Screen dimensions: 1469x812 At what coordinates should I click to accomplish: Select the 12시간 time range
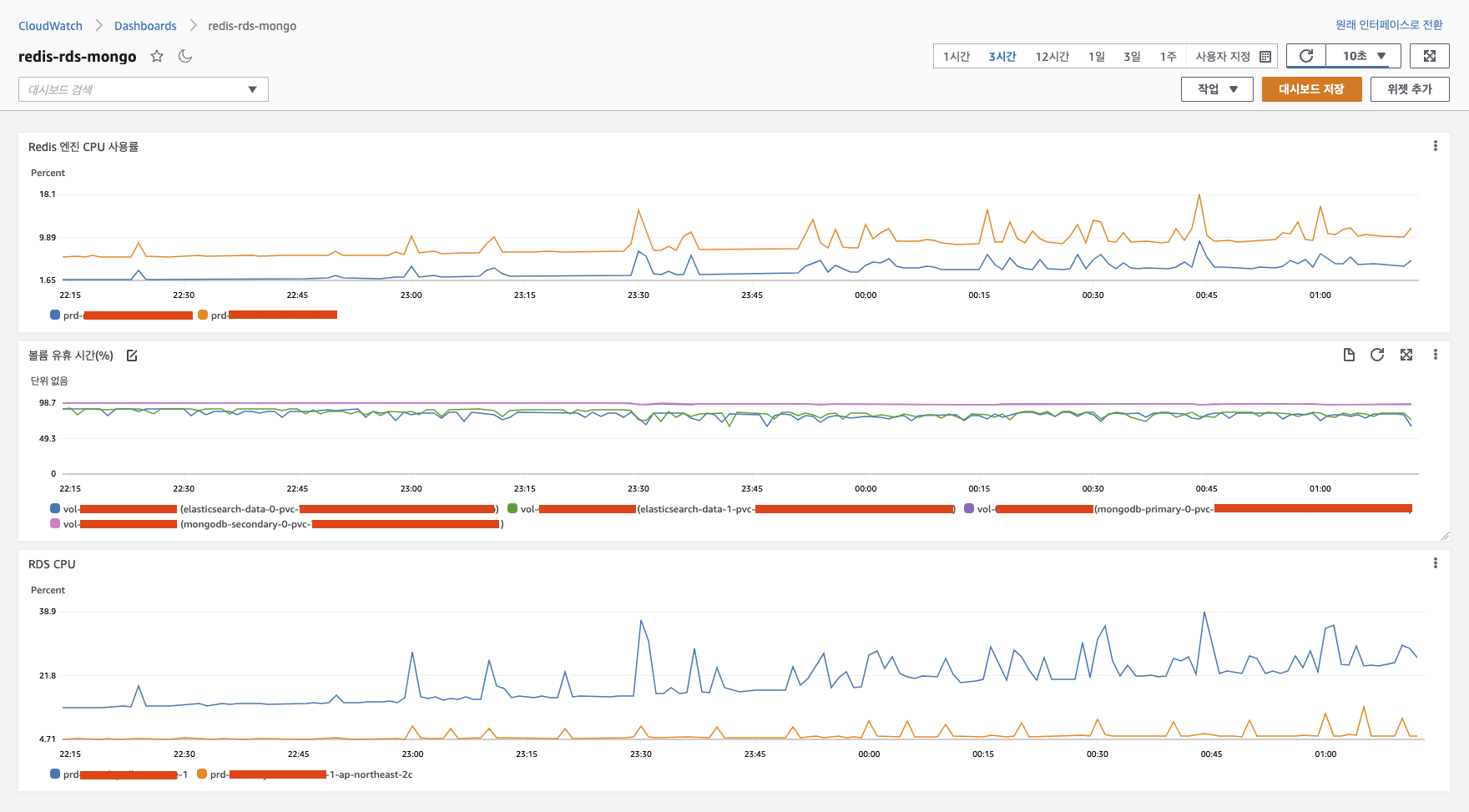click(1052, 57)
